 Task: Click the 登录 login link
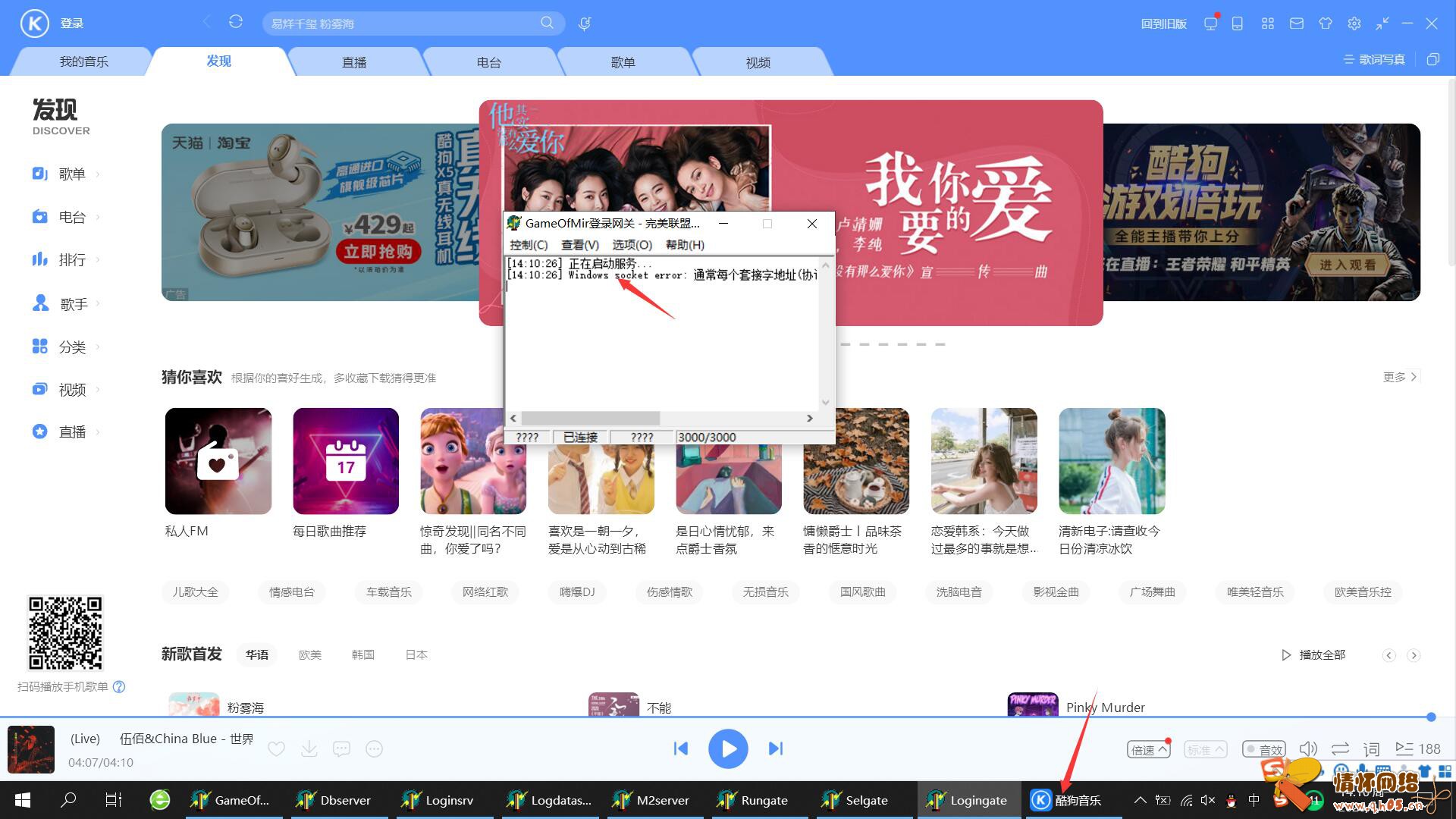click(x=72, y=24)
